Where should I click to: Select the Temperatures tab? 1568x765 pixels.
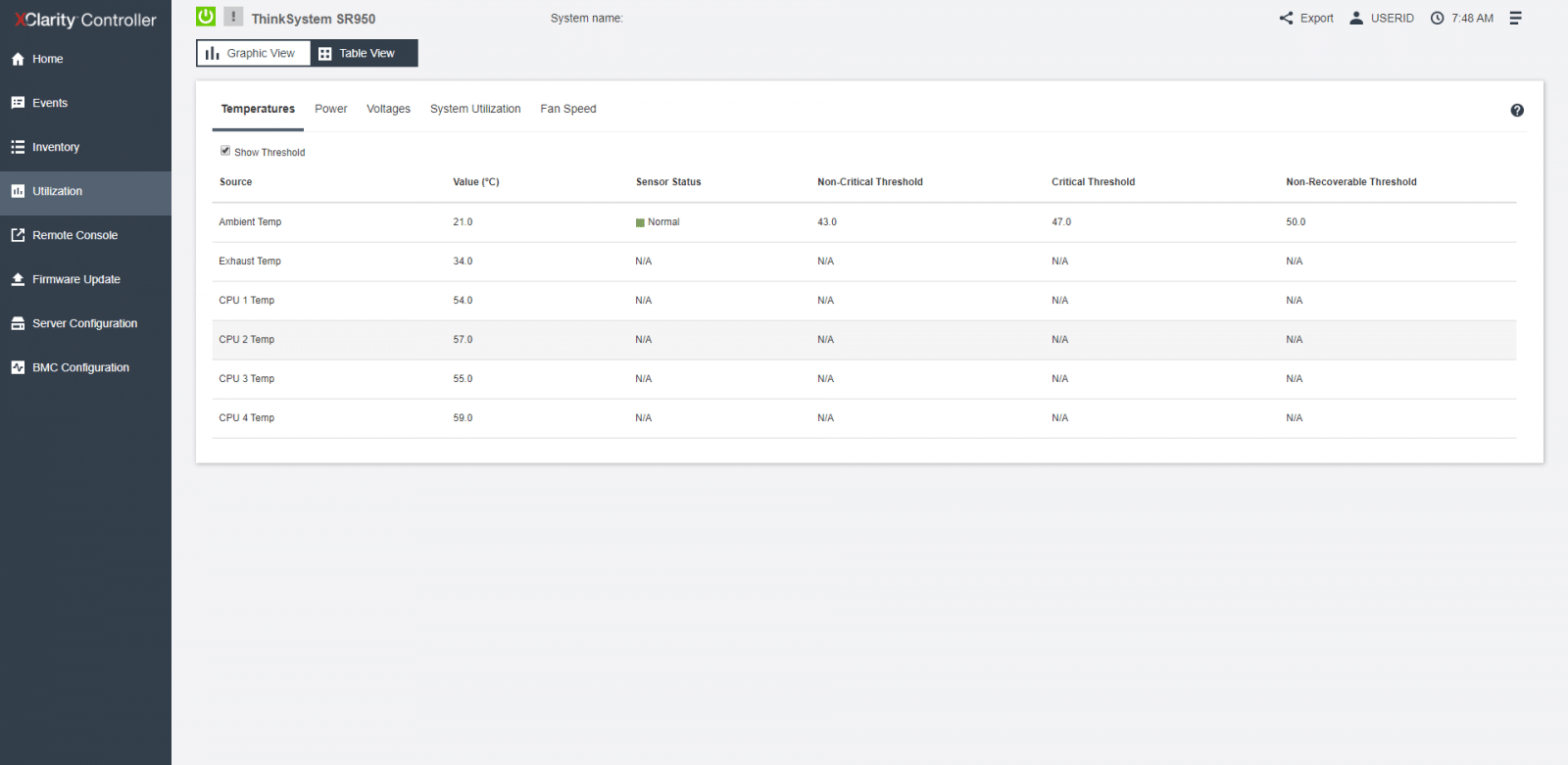pos(258,109)
